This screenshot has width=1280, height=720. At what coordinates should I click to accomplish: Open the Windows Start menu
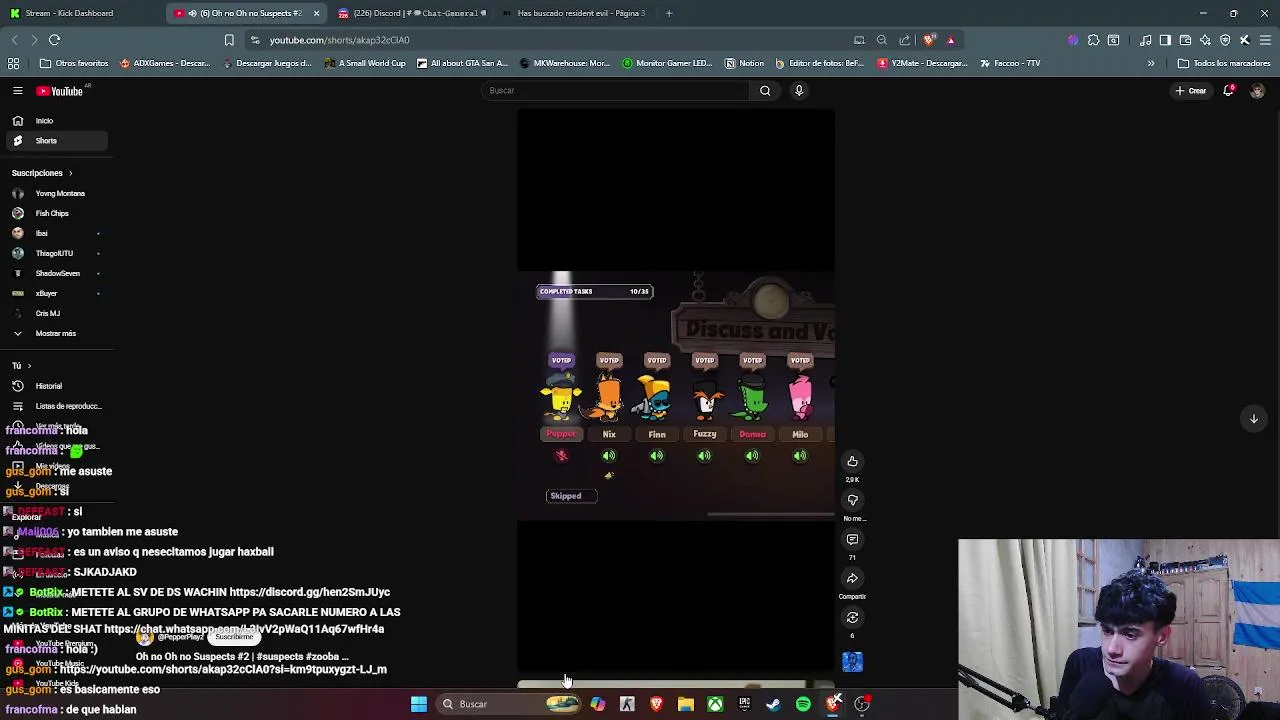click(x=419, y=704)
